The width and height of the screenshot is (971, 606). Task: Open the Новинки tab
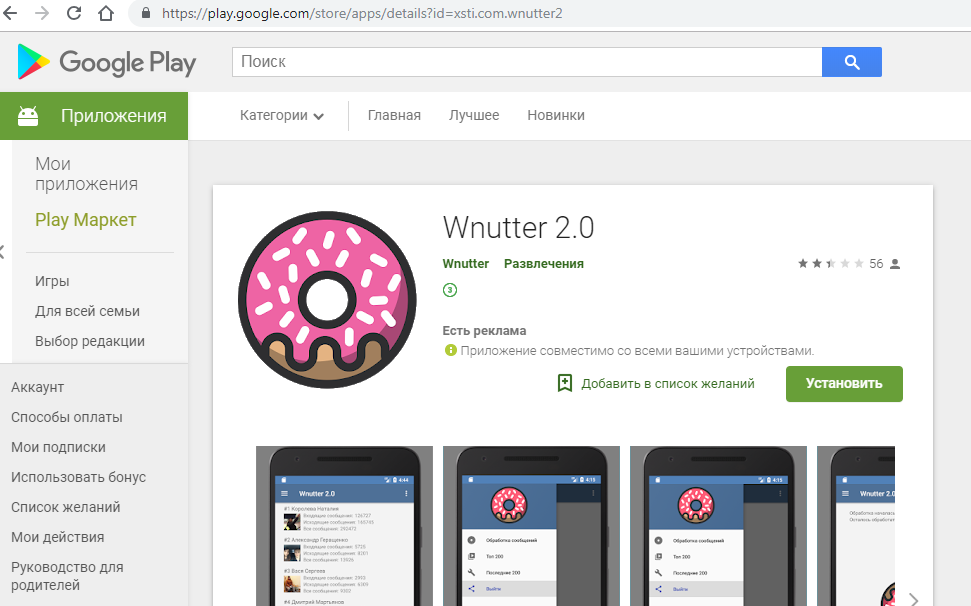click(x=555, y=116)
